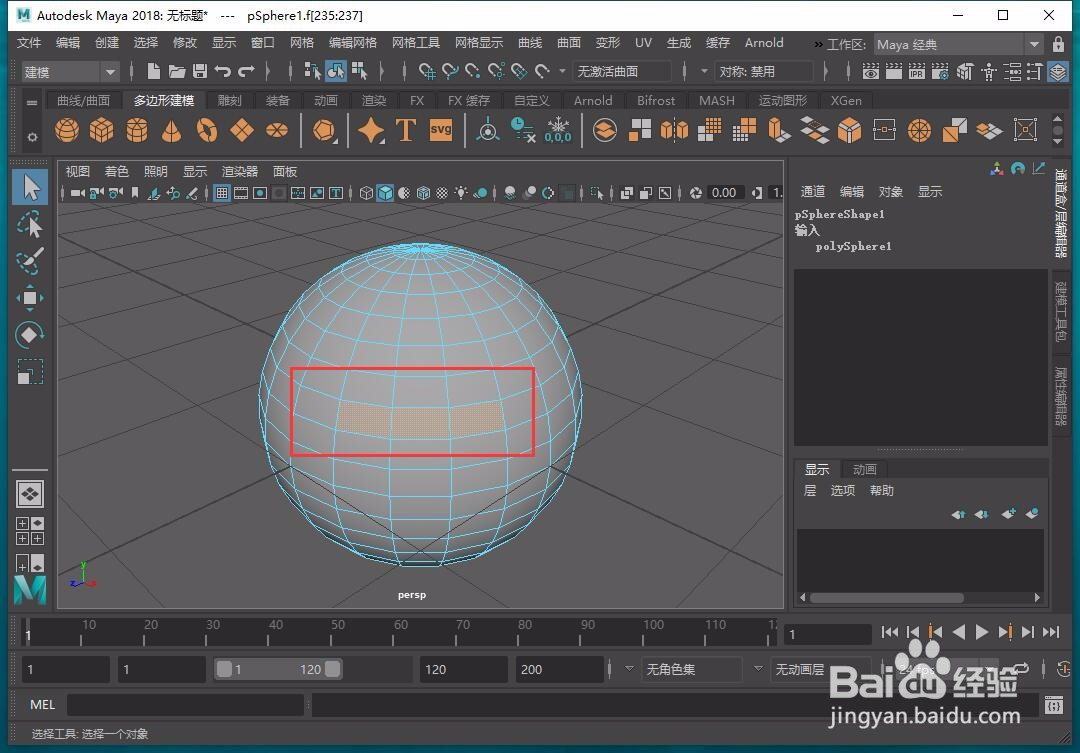Click play backwards button
Image resolution: width=1080 pixels, height=753 pixels.
(958, 632)
